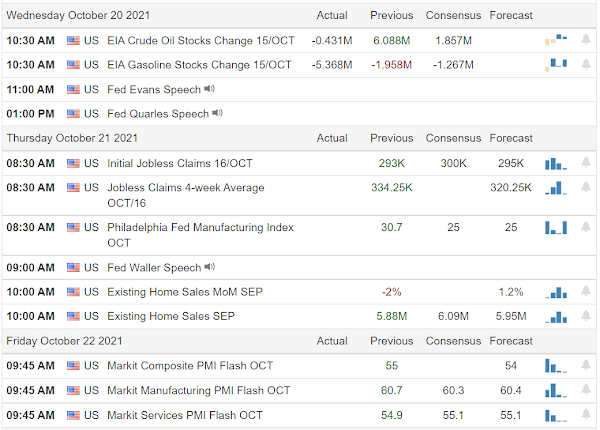This screenshot has width=600, height=430.
Task: Toggle the alert bell for EIA Crude Oil Stocks
Action: [585, 40]
